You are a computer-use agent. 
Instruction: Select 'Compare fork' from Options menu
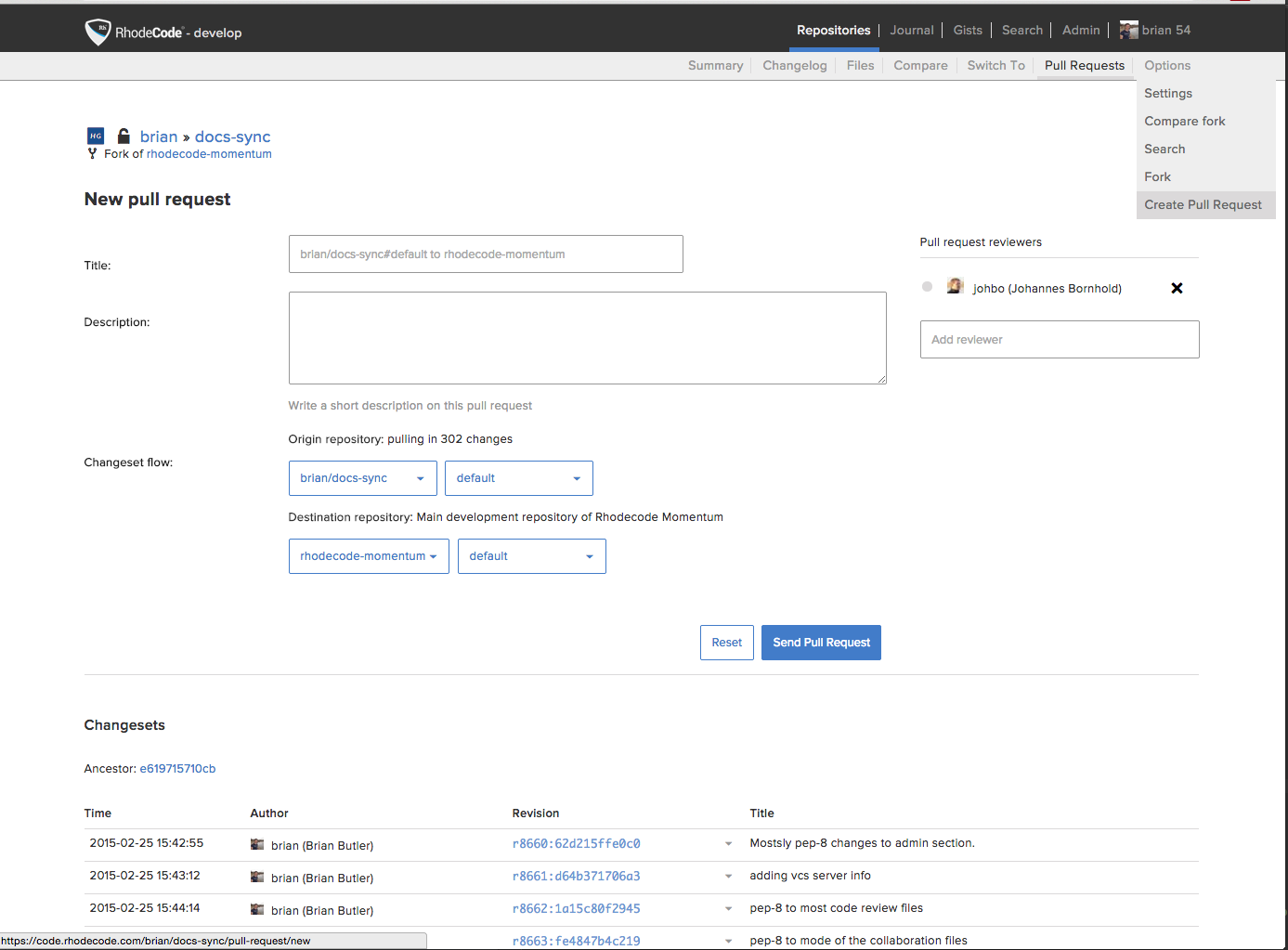coord(1184,122)
